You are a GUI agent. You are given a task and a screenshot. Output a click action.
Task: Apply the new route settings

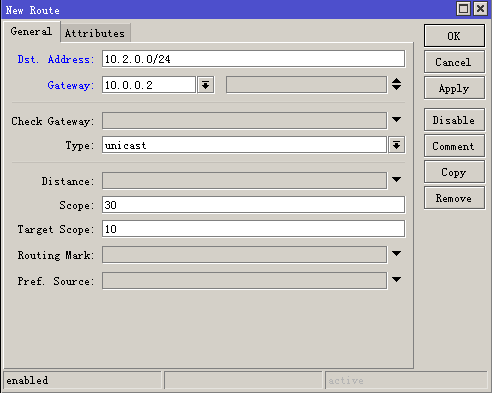point(454,88)
